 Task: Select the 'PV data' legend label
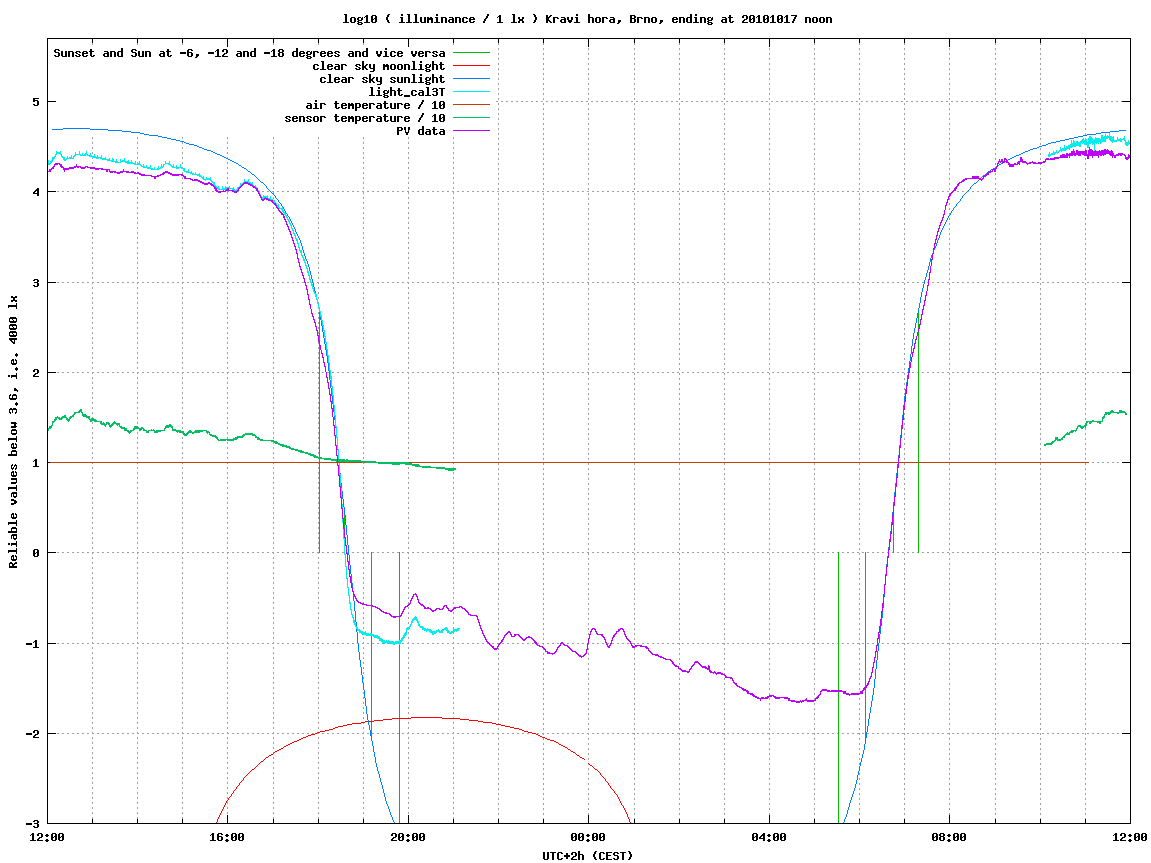point(421,131)
